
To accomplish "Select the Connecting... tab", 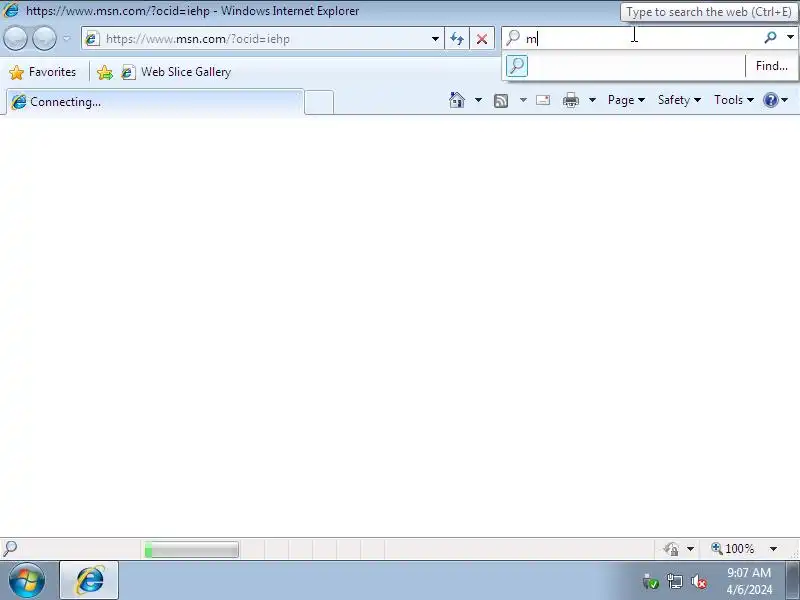I will [154, 102].
